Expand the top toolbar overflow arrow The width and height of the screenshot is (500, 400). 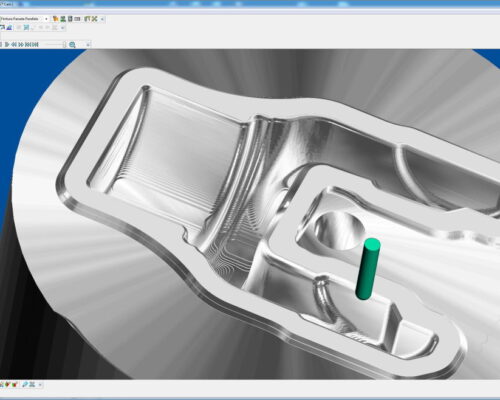102,19
